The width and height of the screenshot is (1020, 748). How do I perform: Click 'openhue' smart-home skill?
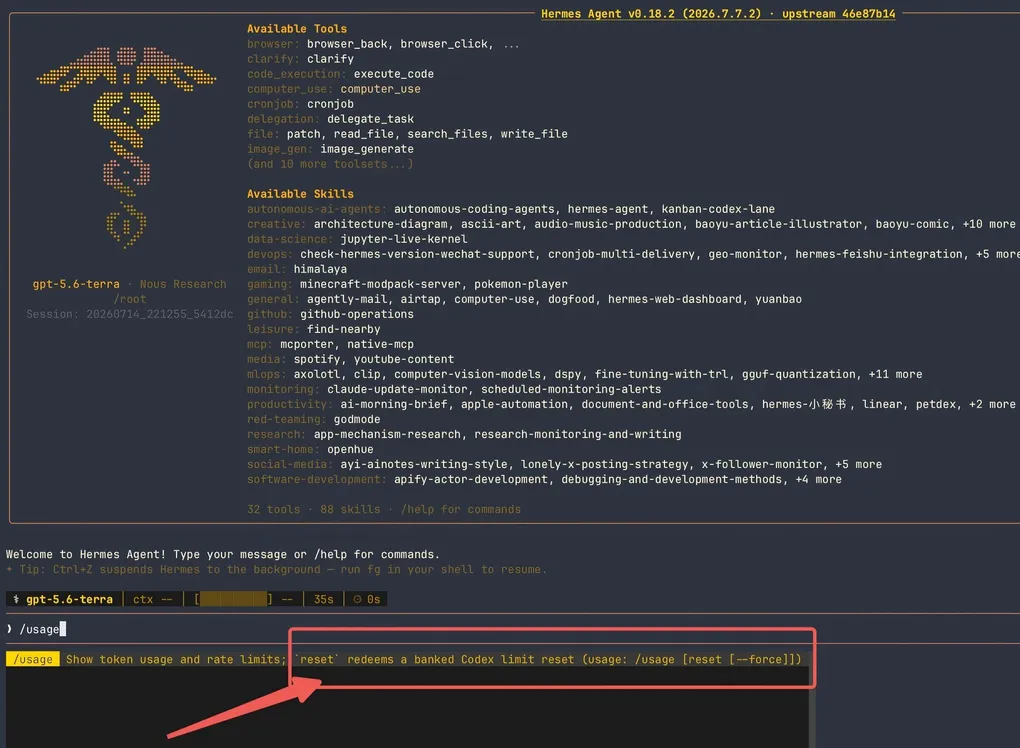pos(350,449)
